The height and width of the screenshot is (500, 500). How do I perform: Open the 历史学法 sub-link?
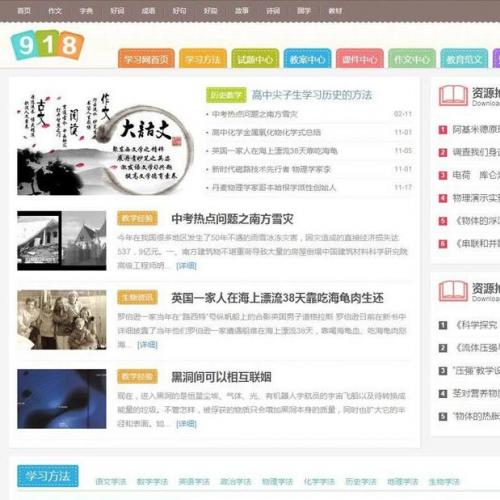[361, 482]
